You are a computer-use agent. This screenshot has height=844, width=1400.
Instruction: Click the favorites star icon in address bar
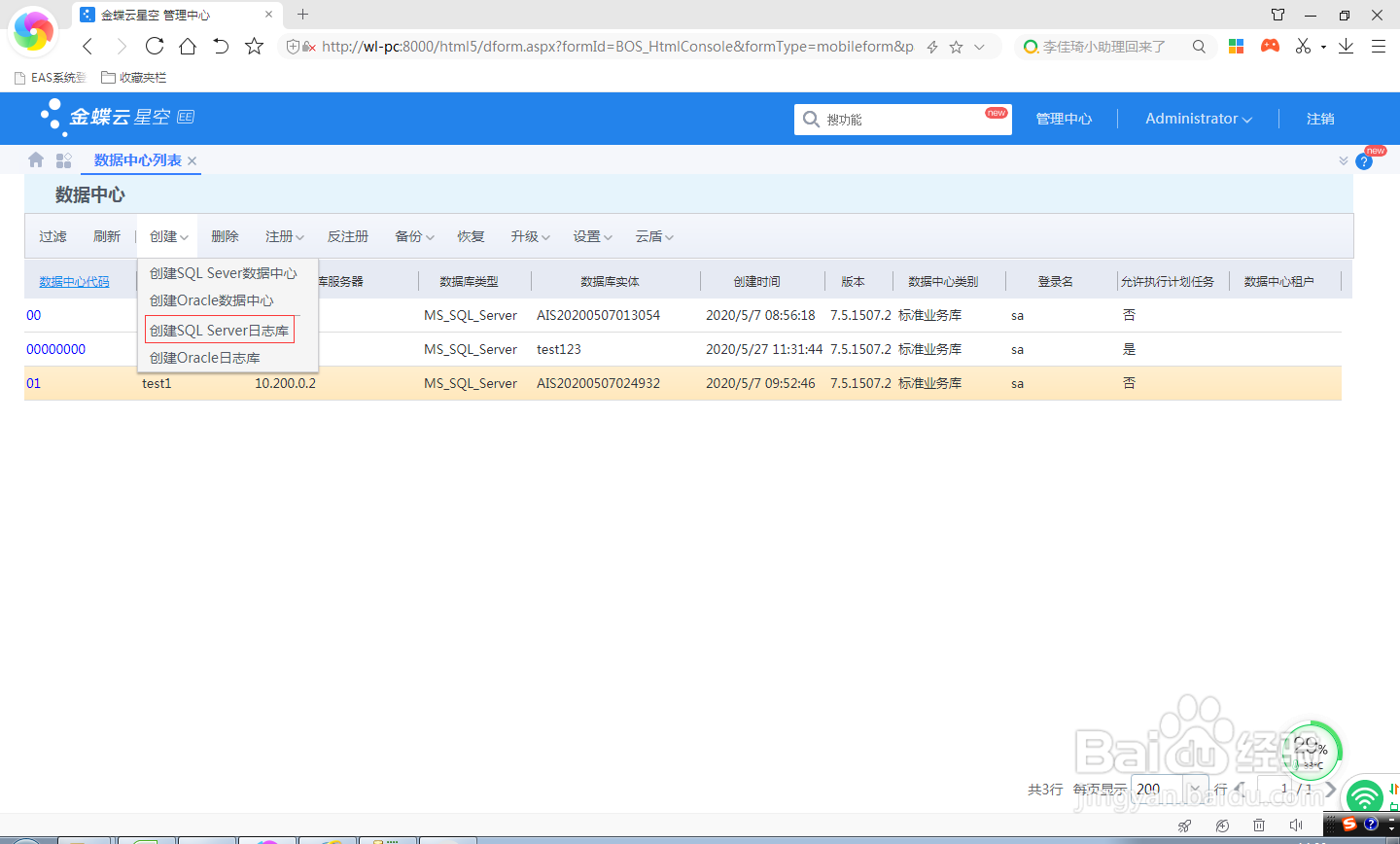coord(957,46)
